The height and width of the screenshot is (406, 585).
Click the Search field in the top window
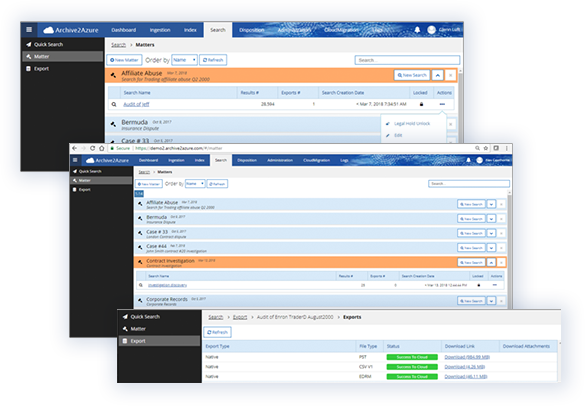pyautogui.click(x=407, y=60)
